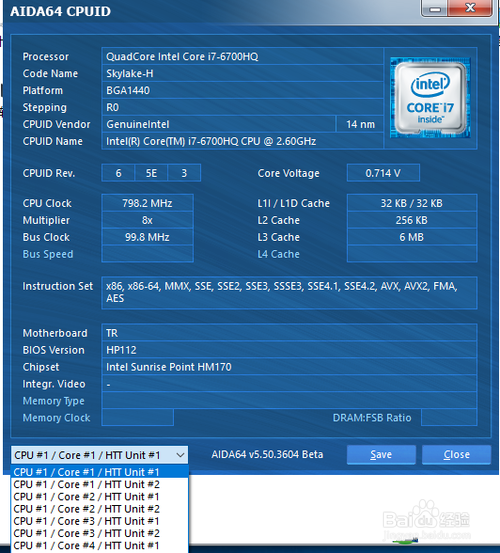Click the Bus Clock value 99.8 MHz
Image resolution: width=500 pixels, height=553 pixels.
click(147, 237)
